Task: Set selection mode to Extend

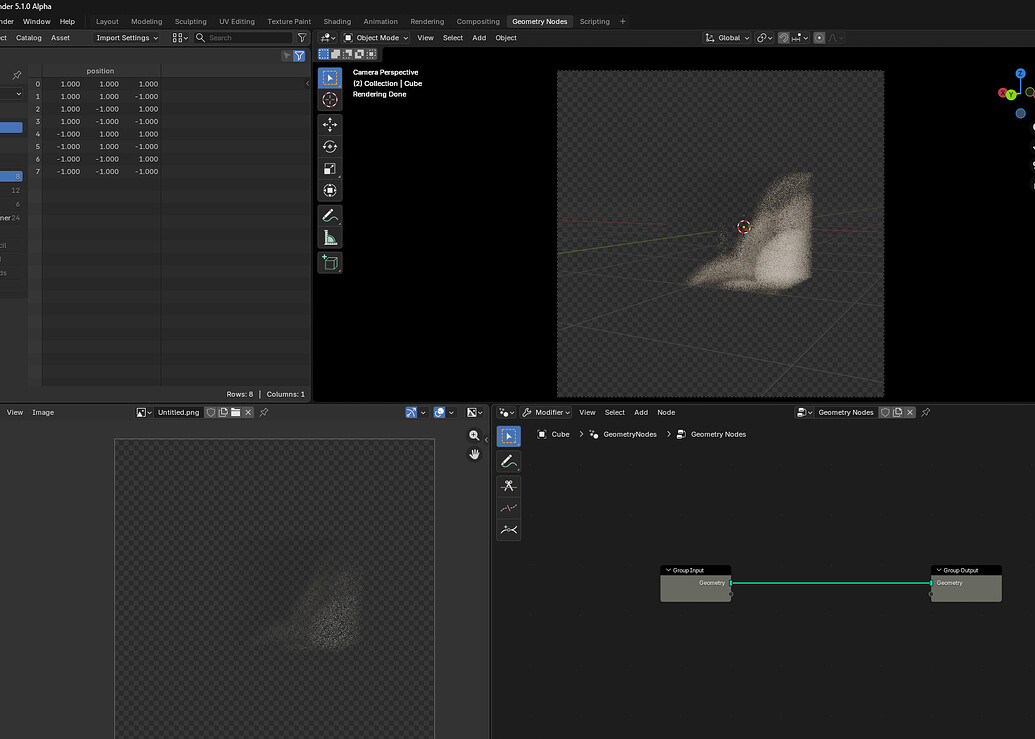Action: [x=335, y=54]
